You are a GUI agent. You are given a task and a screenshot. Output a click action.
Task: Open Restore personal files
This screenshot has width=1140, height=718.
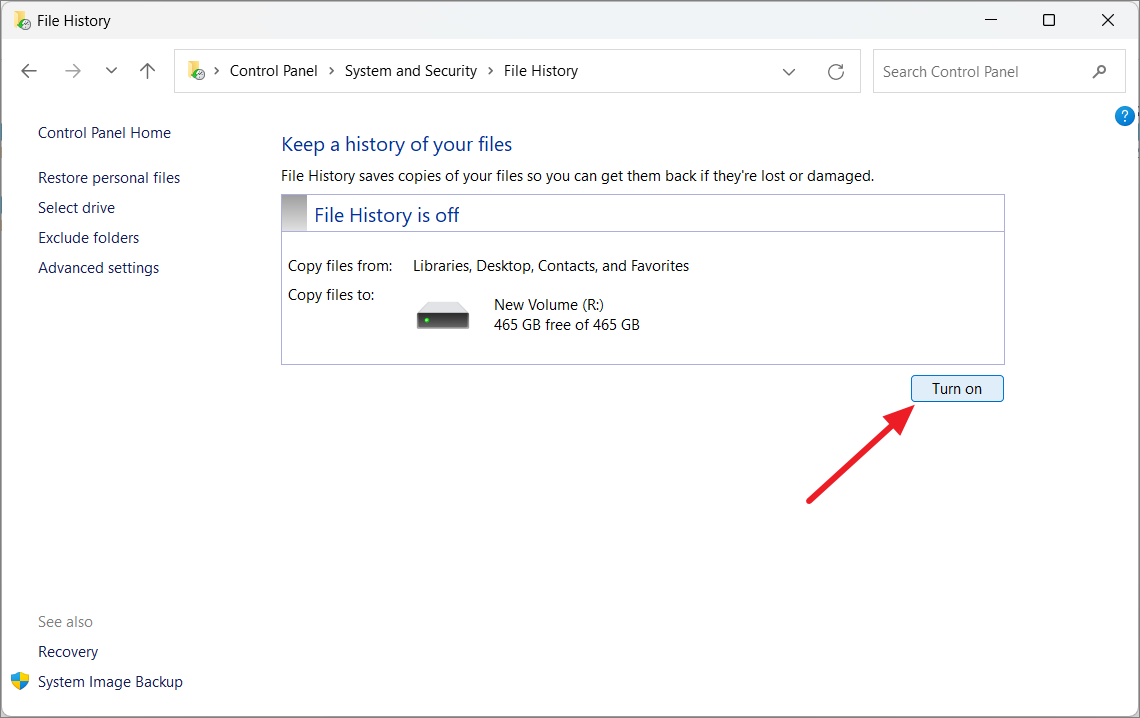(108, 177)
